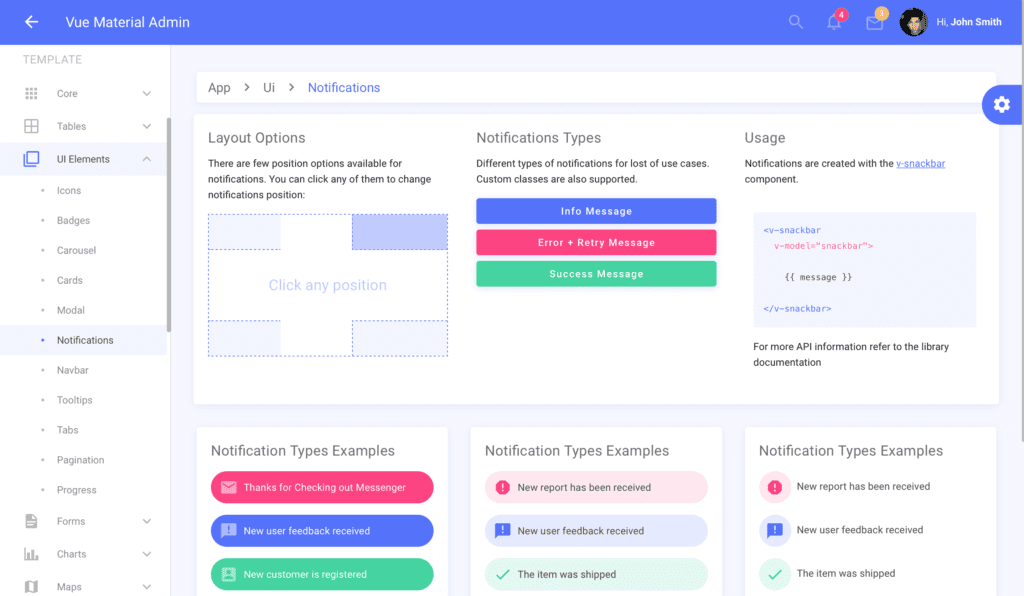Open search via the magnifier icon
The height and width of the screenshot is (596, 1024).
pyautogui.click(x=795, y=22)
